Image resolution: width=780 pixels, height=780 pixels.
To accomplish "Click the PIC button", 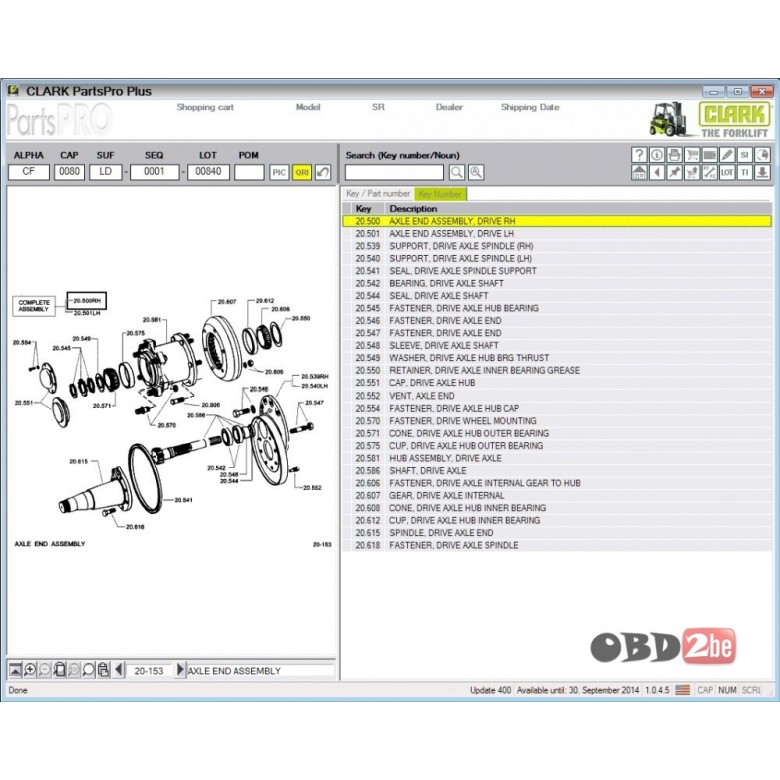I will click(279, 172).
